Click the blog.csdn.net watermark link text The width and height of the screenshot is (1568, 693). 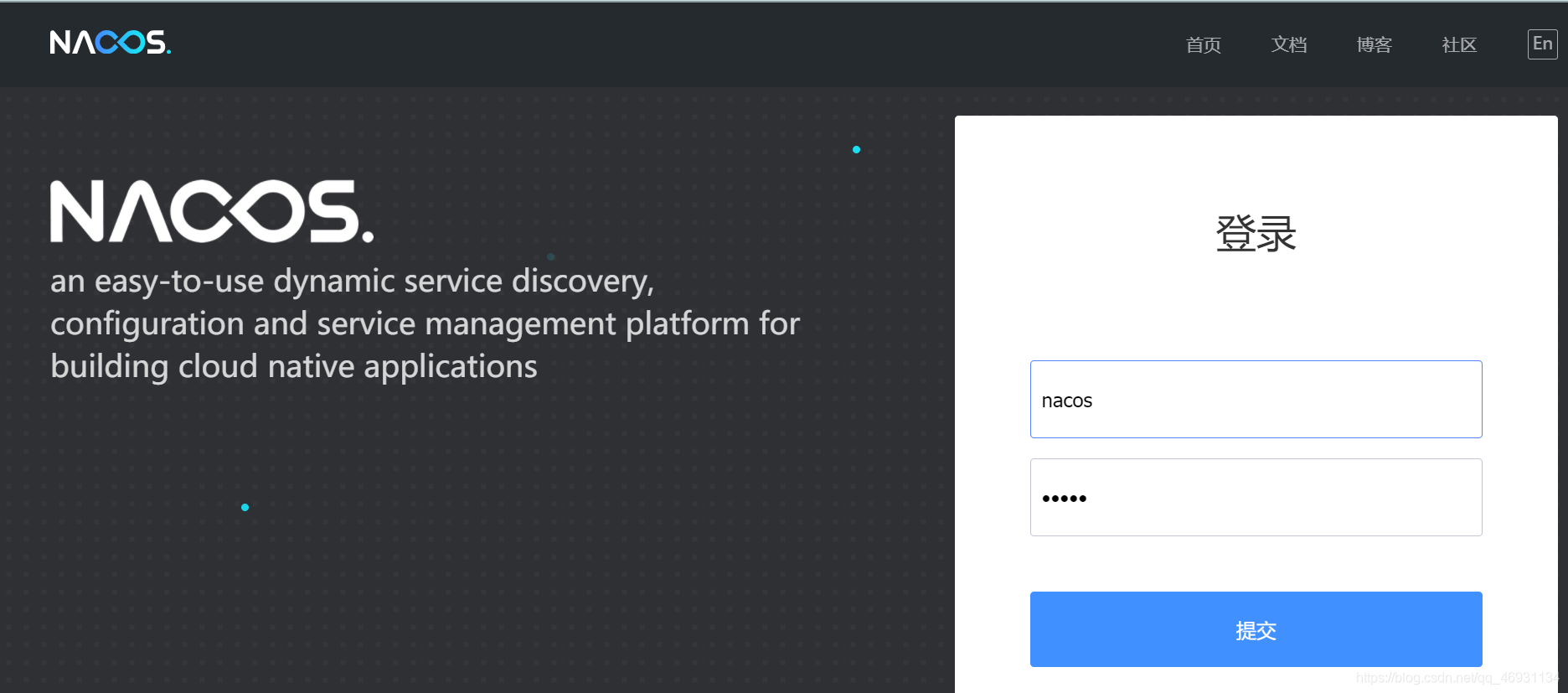click(x=1457, y=678)
